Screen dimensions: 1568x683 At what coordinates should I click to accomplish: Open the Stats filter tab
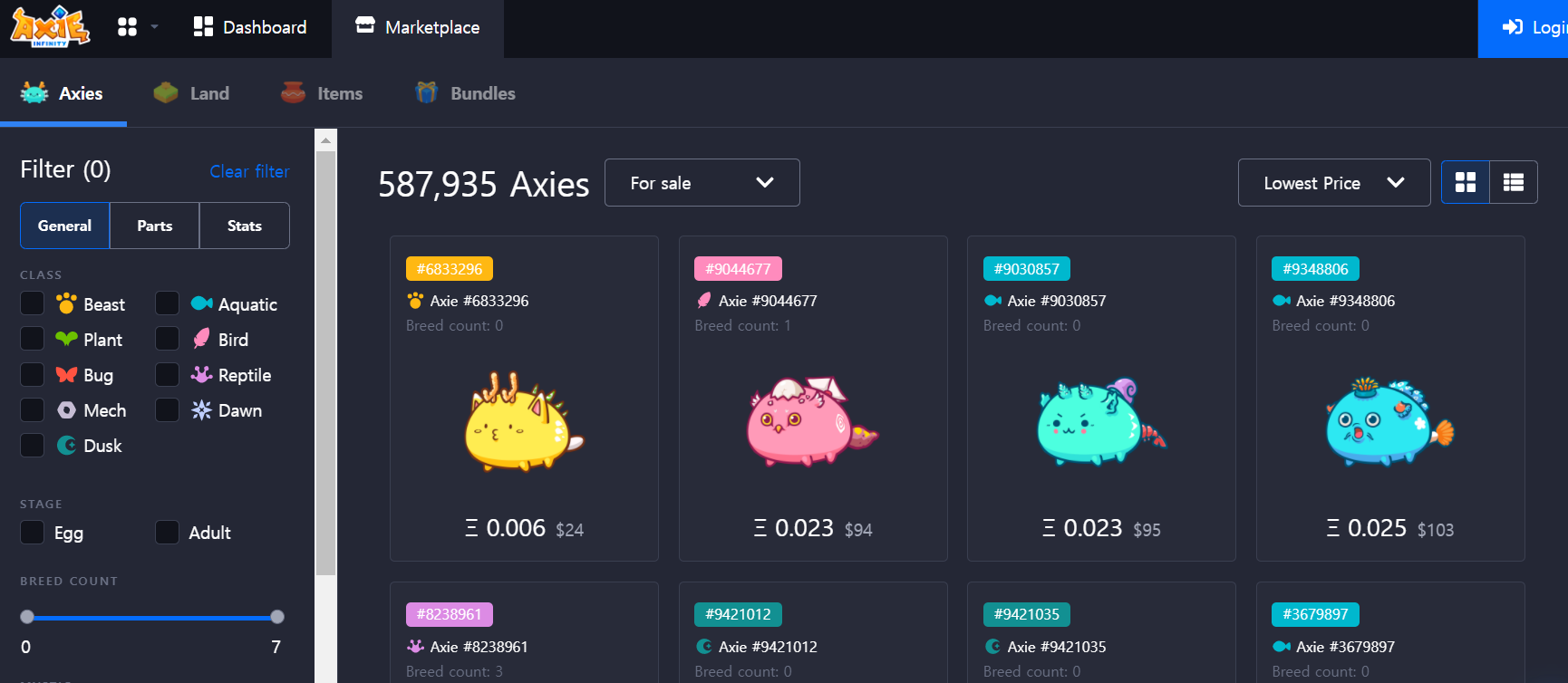pos(245,226)
